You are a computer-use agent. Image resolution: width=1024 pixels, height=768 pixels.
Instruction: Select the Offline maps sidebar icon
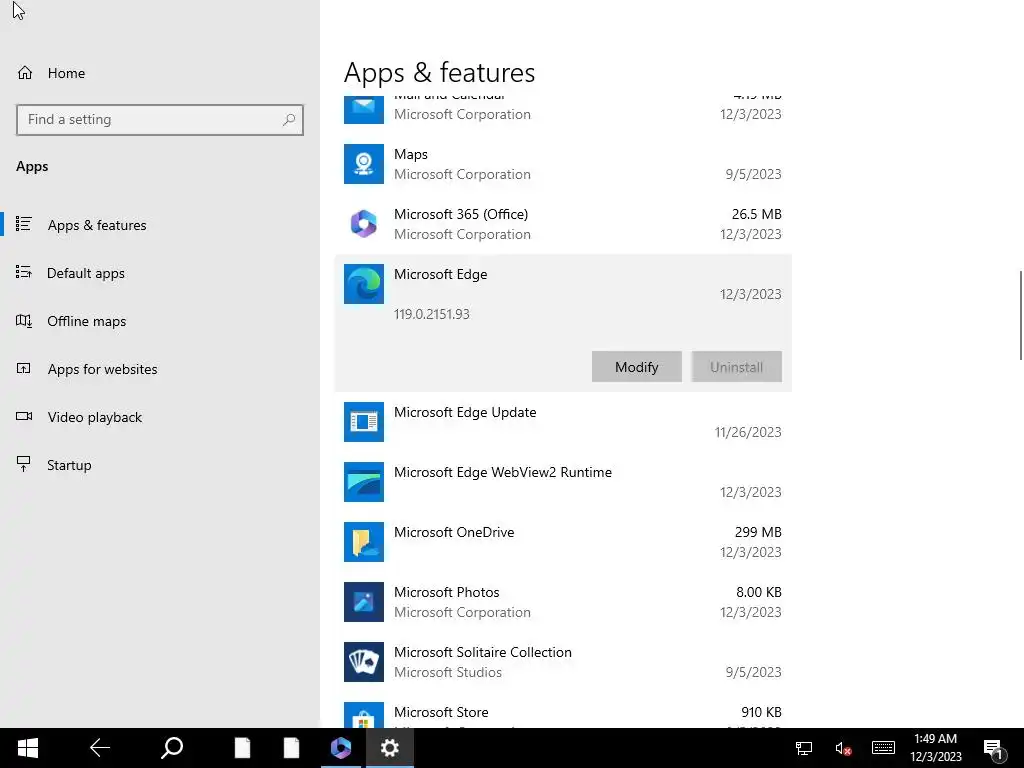pos(24,321)
